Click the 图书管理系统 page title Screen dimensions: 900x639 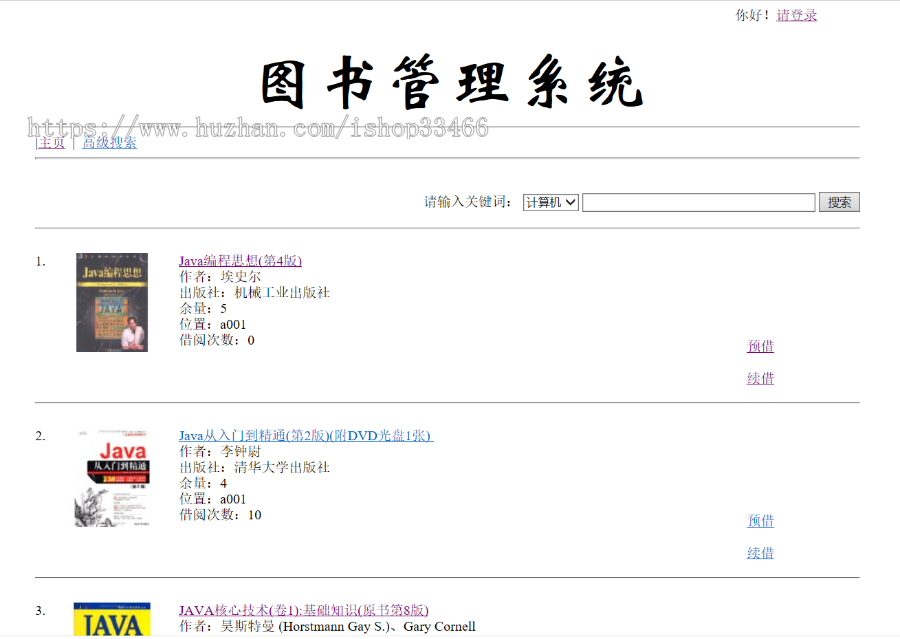coord(449,82)
